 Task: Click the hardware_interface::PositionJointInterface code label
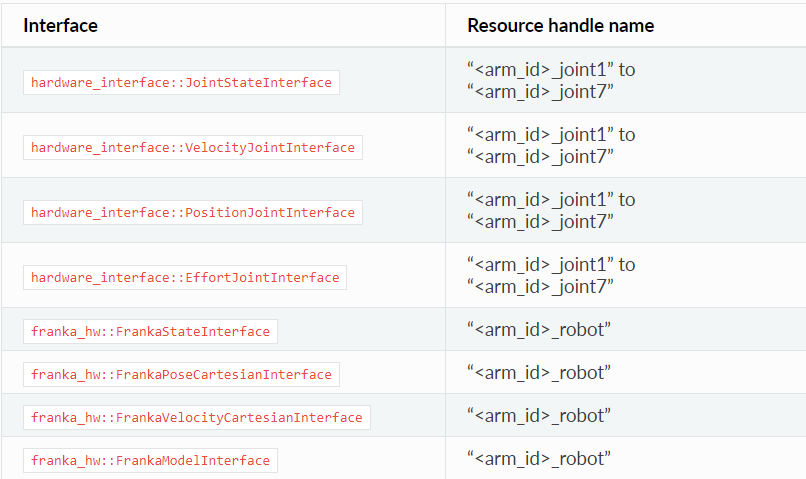[x=193, y=213]
